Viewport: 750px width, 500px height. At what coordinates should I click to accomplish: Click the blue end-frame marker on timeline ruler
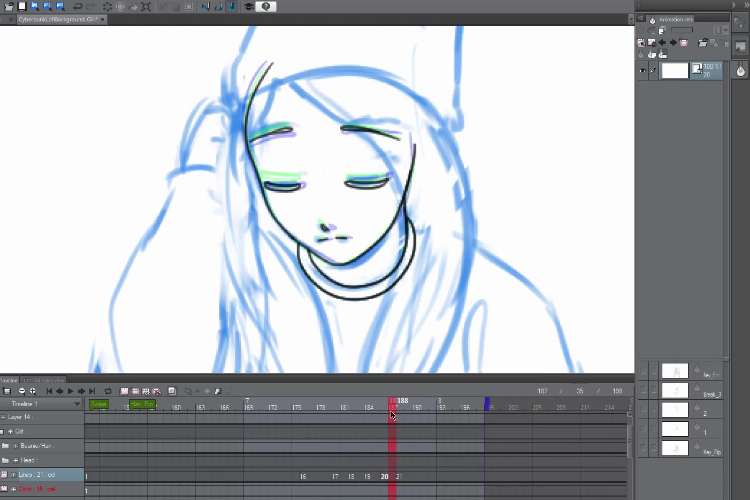click(487, 403)
